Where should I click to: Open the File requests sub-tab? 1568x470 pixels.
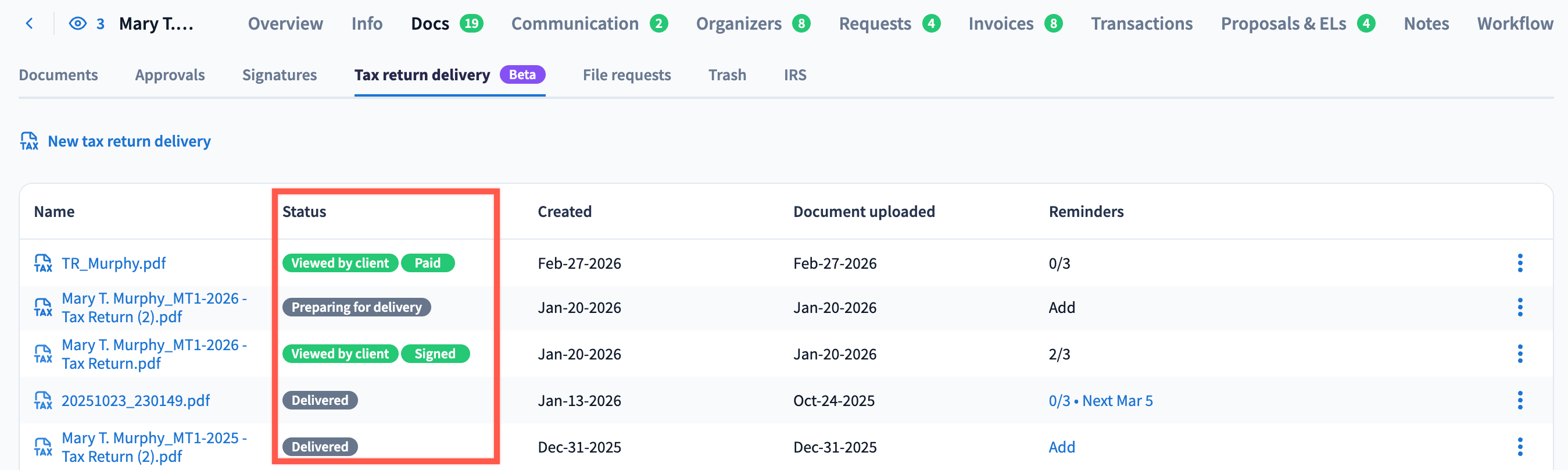click(x=627, y=75)
